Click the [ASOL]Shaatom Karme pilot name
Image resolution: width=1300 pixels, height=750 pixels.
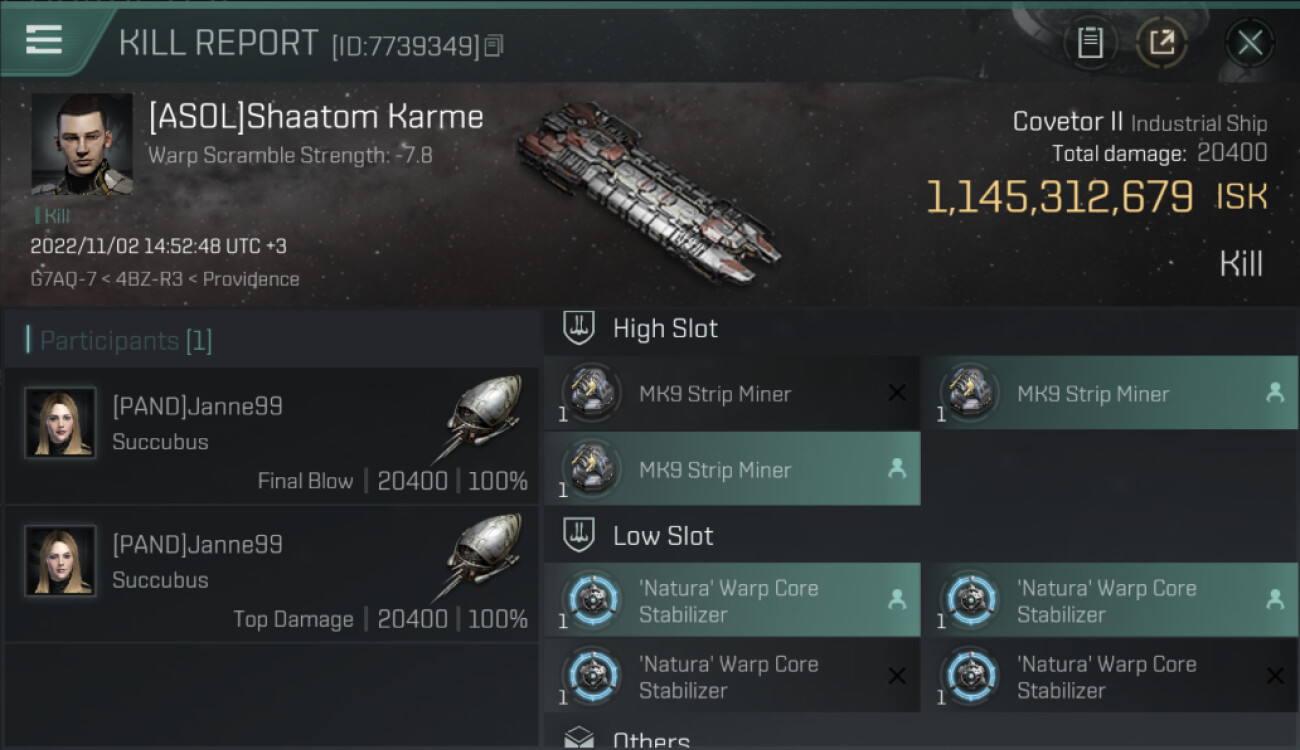coord(316,117)
